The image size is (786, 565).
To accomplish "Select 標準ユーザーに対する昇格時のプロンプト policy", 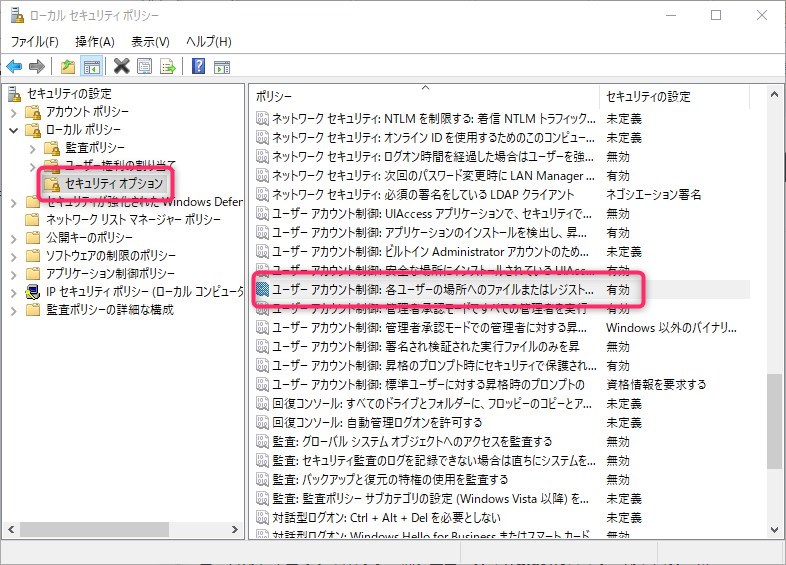I will point(502,385).
